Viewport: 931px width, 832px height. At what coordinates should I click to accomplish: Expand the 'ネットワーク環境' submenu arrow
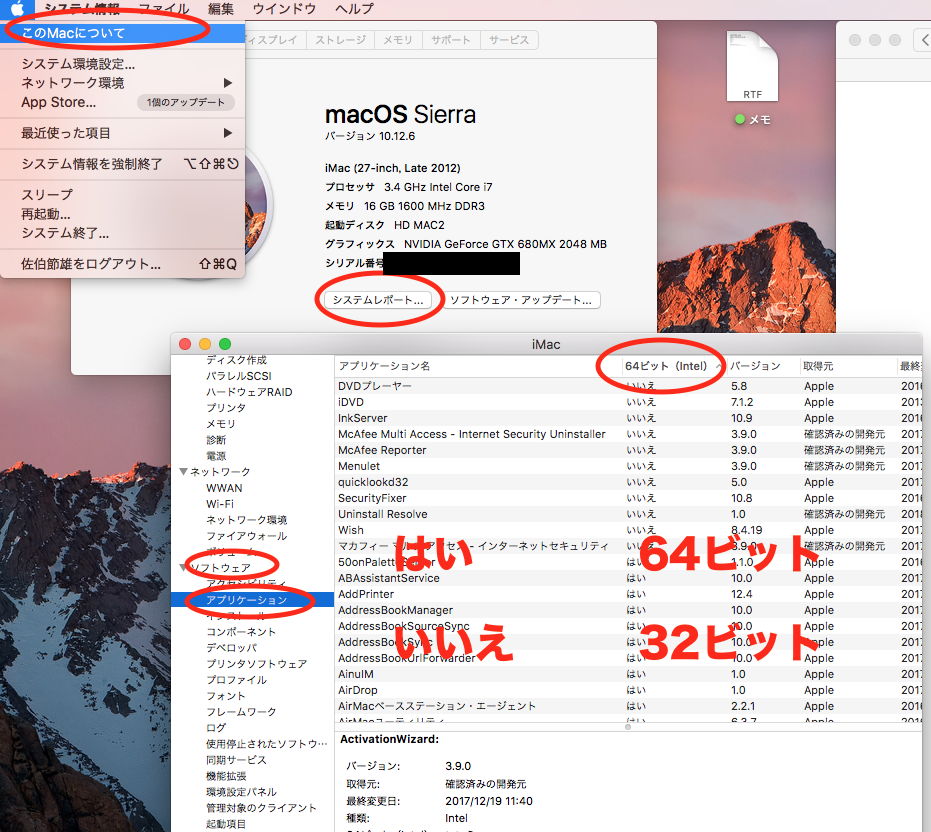point(227,83)
